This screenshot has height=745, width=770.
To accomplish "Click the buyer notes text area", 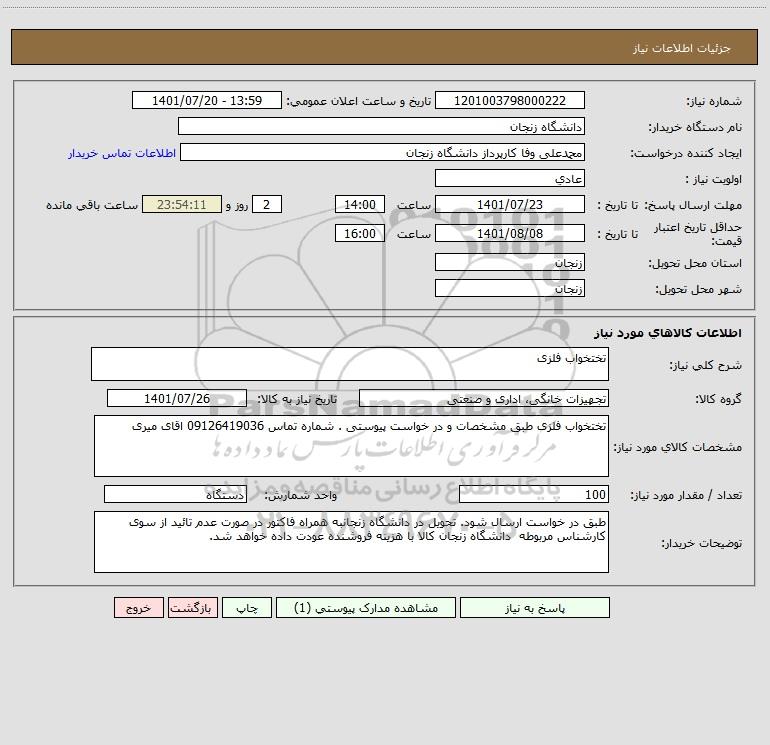I will coord(351,542).
